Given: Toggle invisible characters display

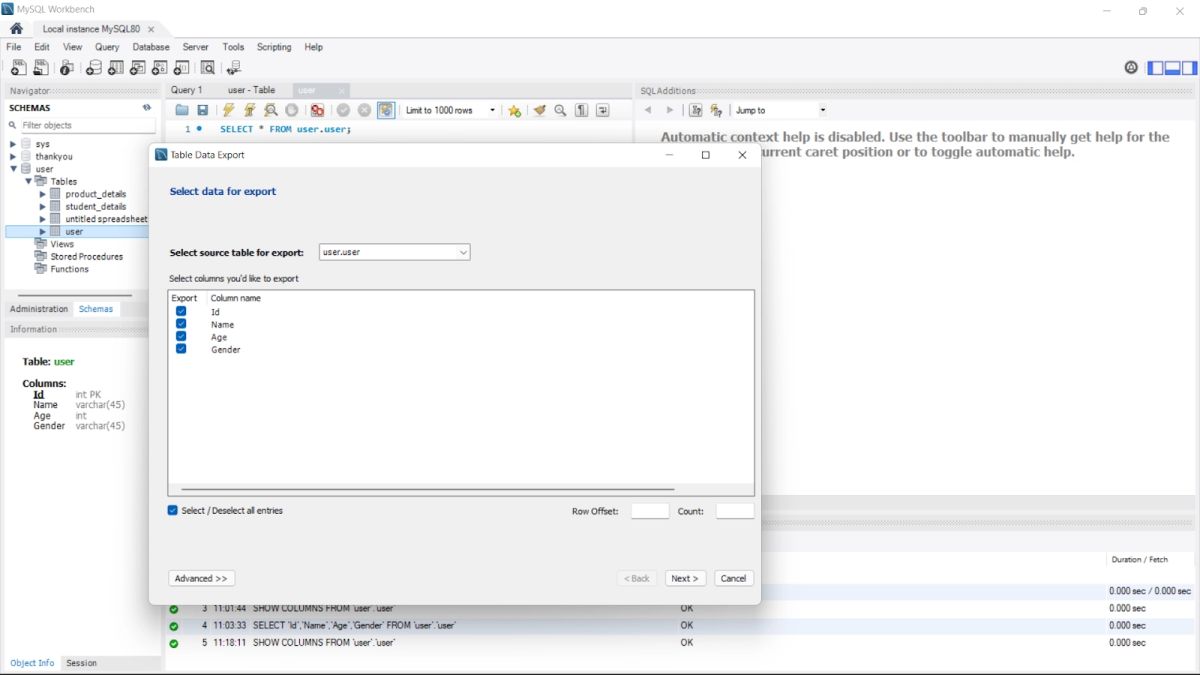Looking at the screenshot, I should click(581, 110).
